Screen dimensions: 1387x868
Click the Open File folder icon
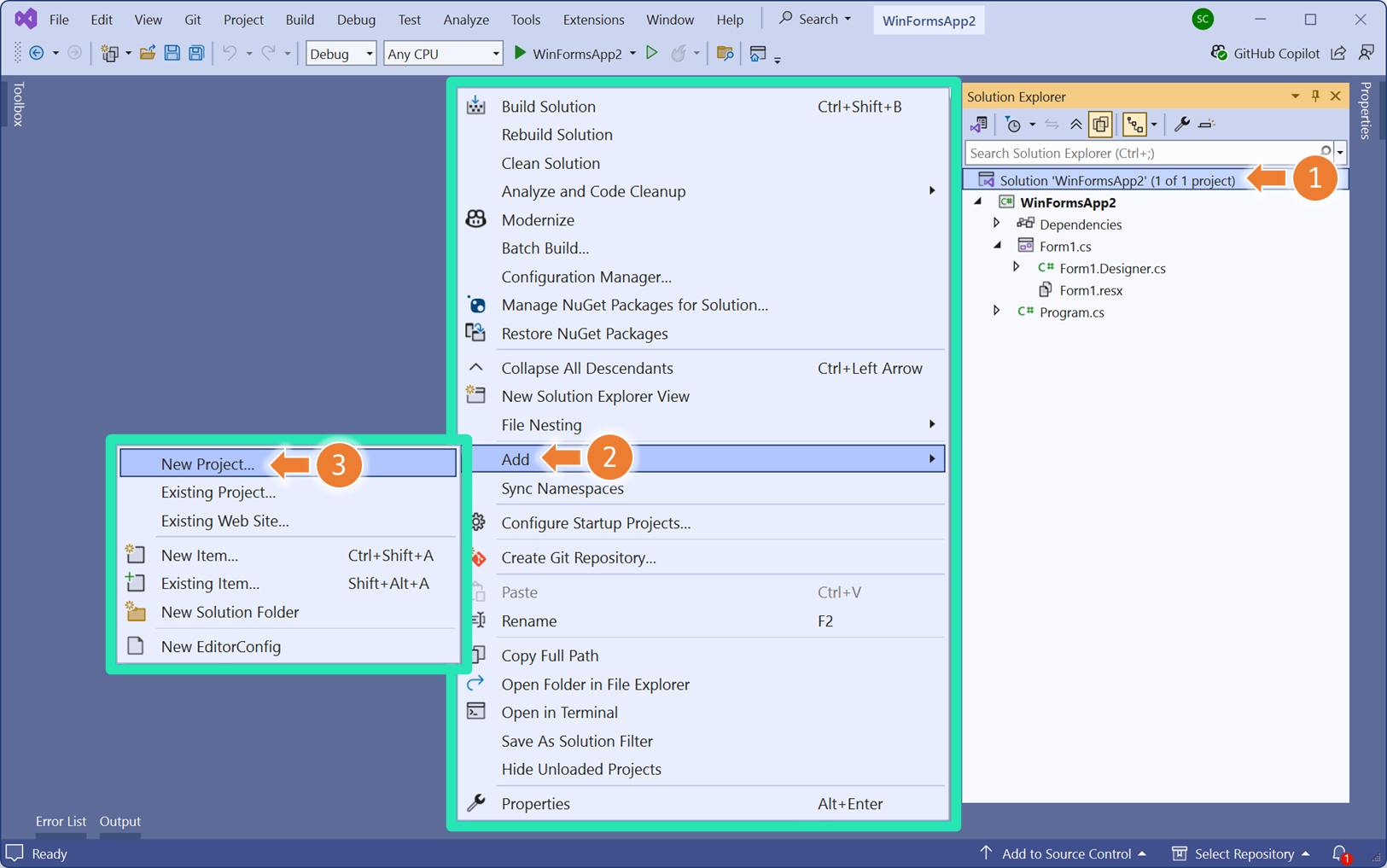[x=148, y=53]
